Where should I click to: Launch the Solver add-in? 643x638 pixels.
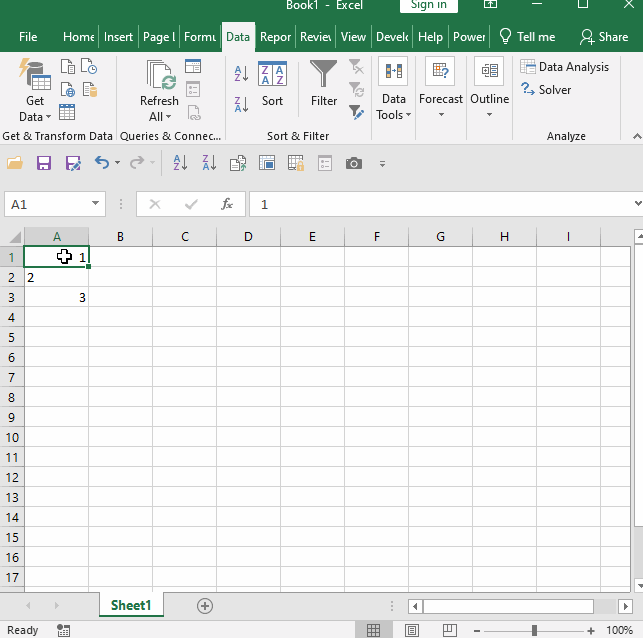tap(546, 89)
